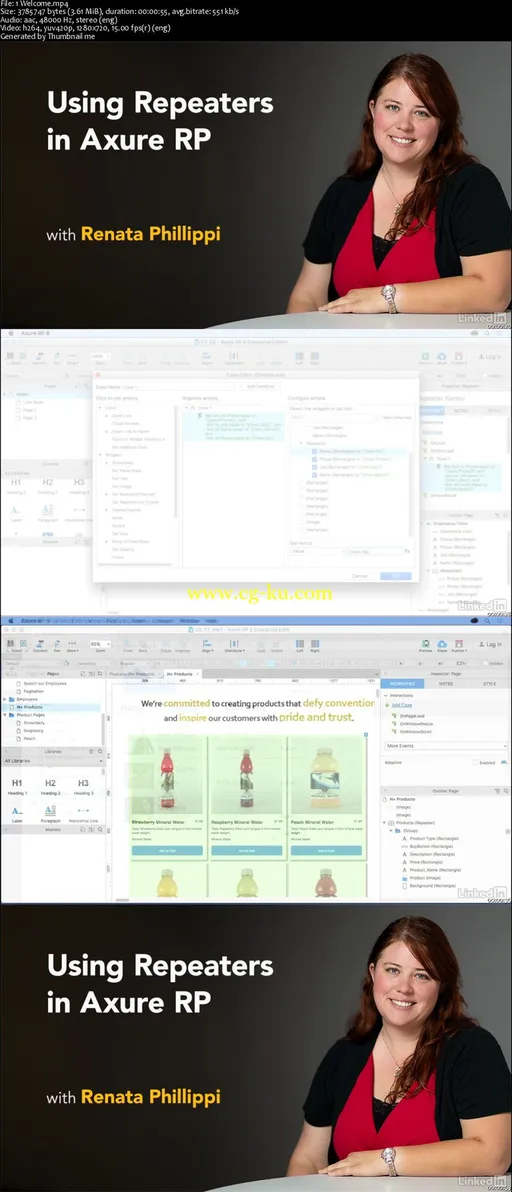Screen dimensions: 512x1192
Task: Pick the Label widget in products screenshot library
Action: 17,814
